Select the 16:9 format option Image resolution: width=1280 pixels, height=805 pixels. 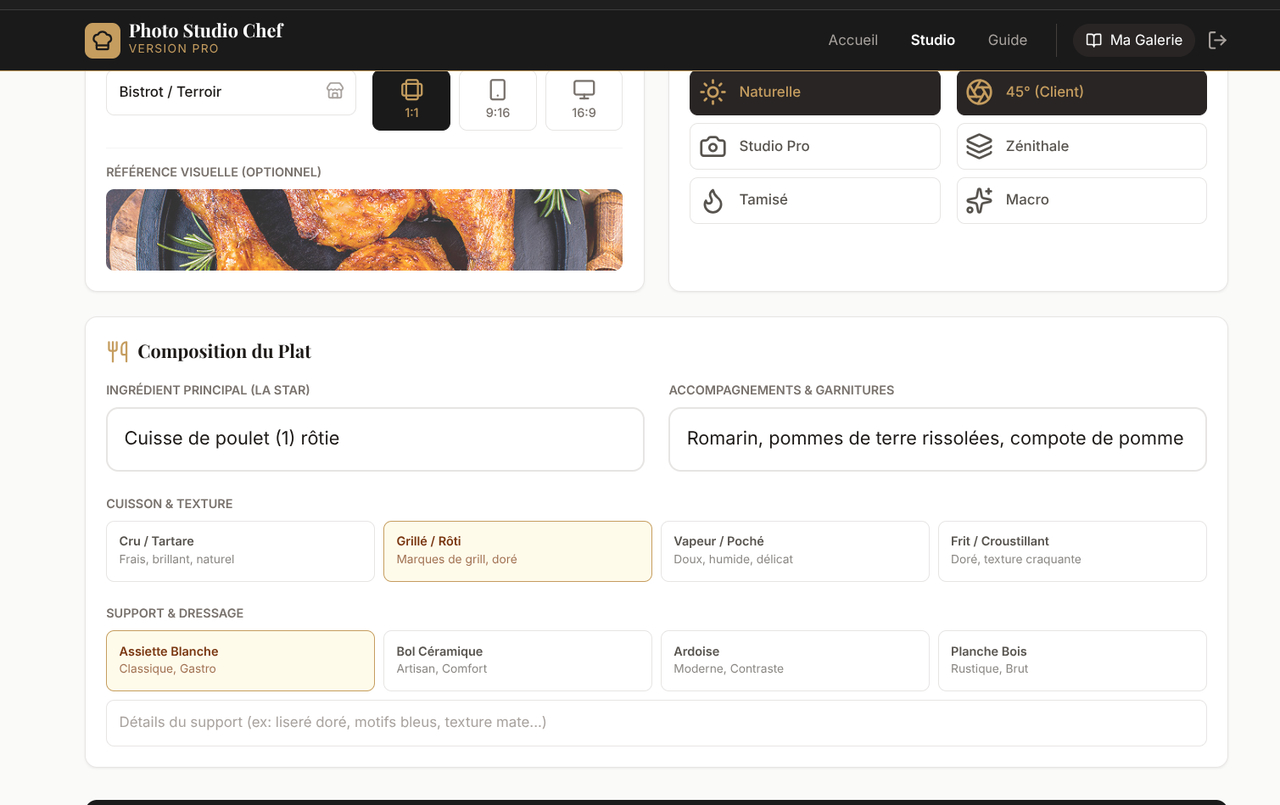pyautogui.click(x=583, y=100)
